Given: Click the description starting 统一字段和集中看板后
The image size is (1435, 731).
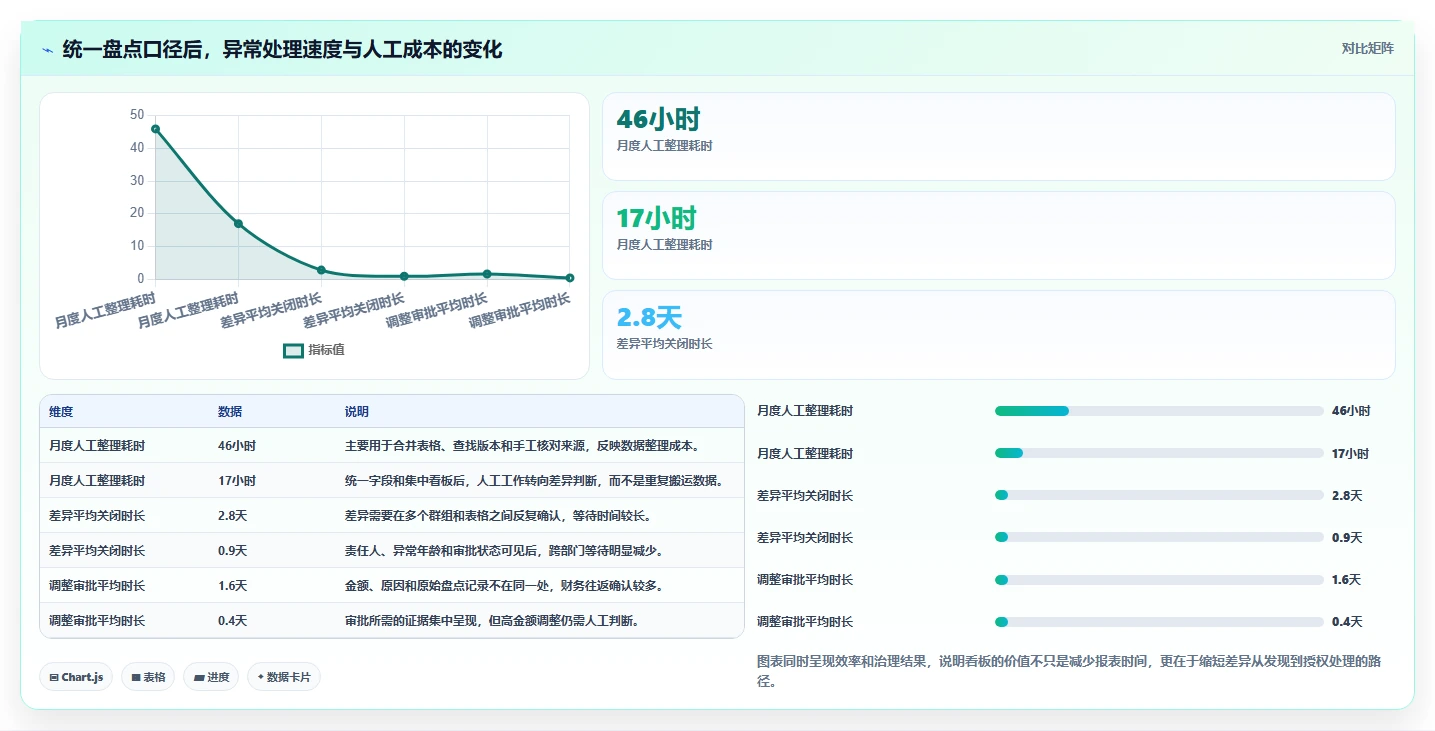Looking at the screenshot, I should [534, 481].
